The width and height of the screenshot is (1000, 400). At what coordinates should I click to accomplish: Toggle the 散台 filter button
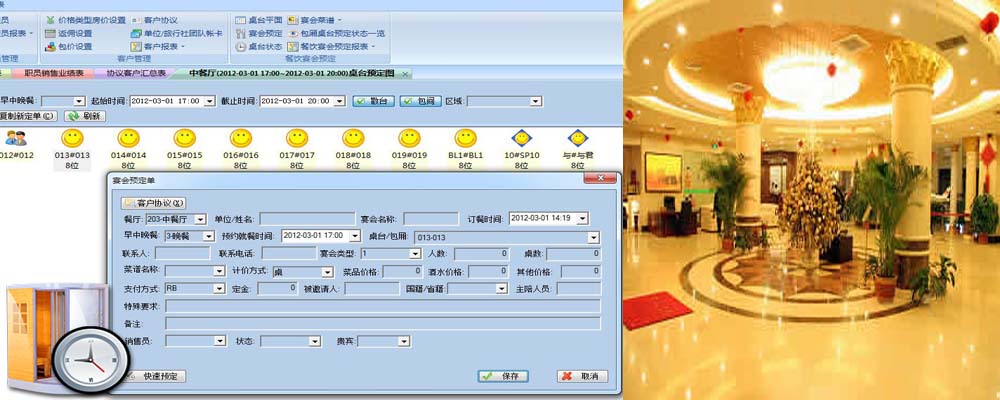(373, 101)
